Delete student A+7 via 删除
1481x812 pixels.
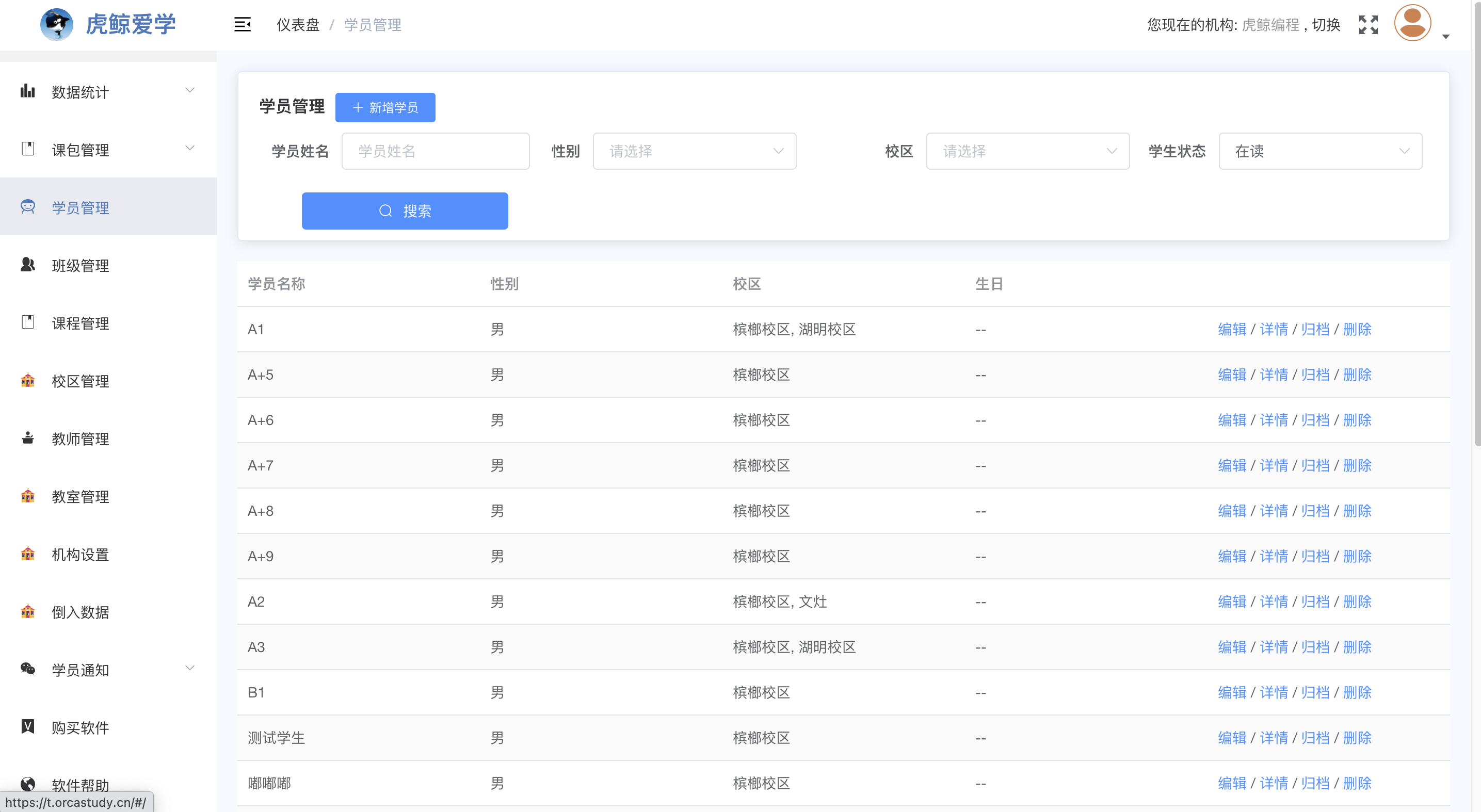coord(1357,465)
